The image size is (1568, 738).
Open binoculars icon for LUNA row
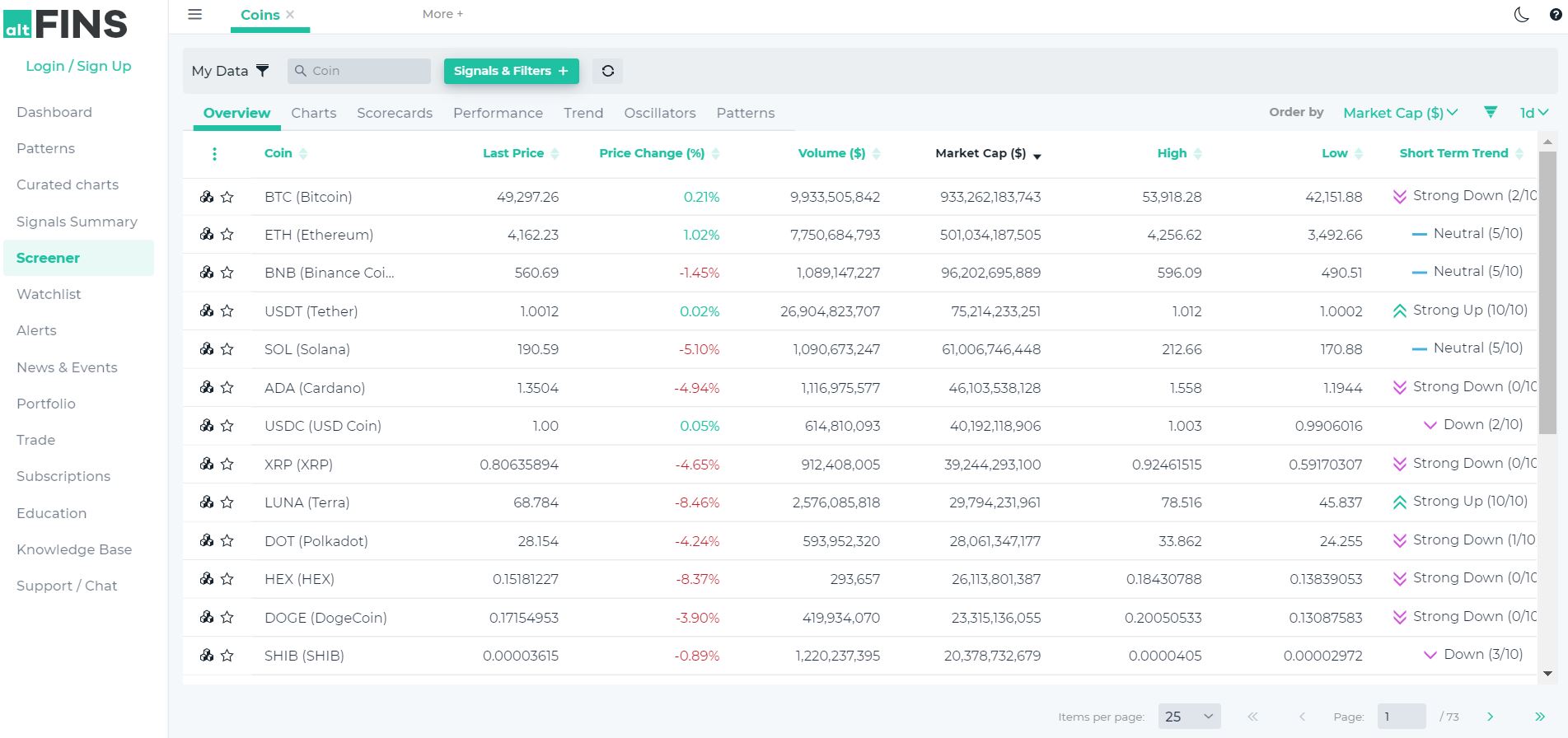(207, 502)
